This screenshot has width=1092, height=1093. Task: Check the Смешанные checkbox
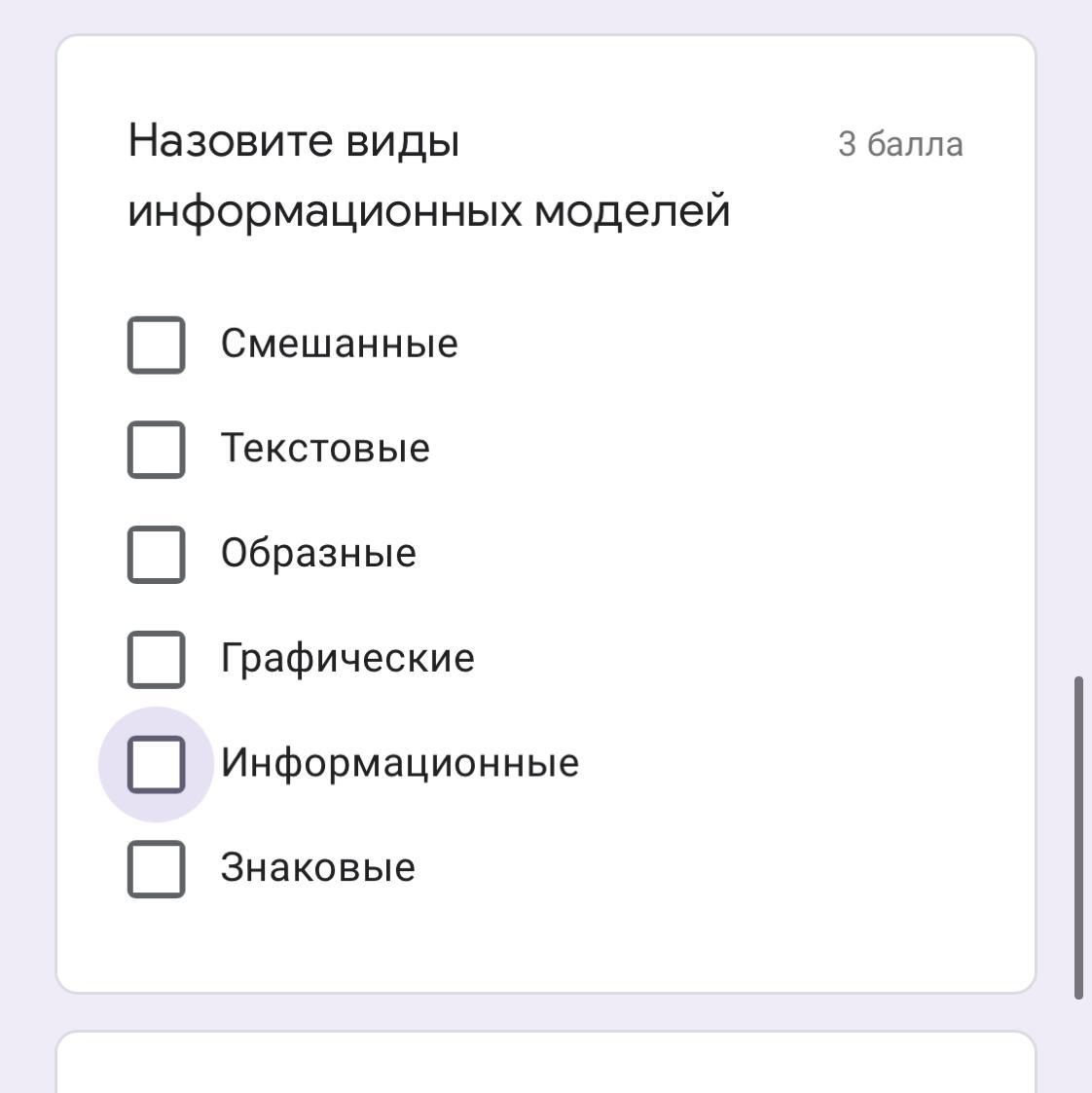pyautogui.click(x=156, y=345)
